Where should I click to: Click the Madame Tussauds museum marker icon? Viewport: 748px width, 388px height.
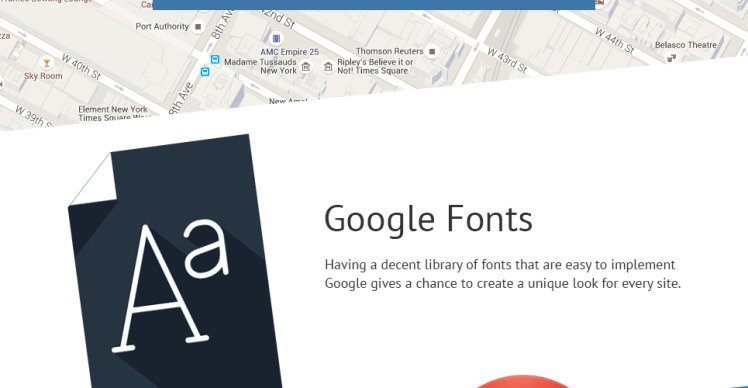[x=306, y=67]
